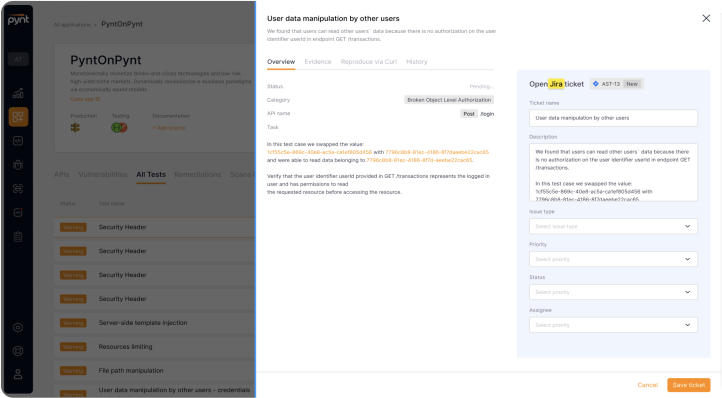Click the Pynt logo in sidebar

[18, 19]
